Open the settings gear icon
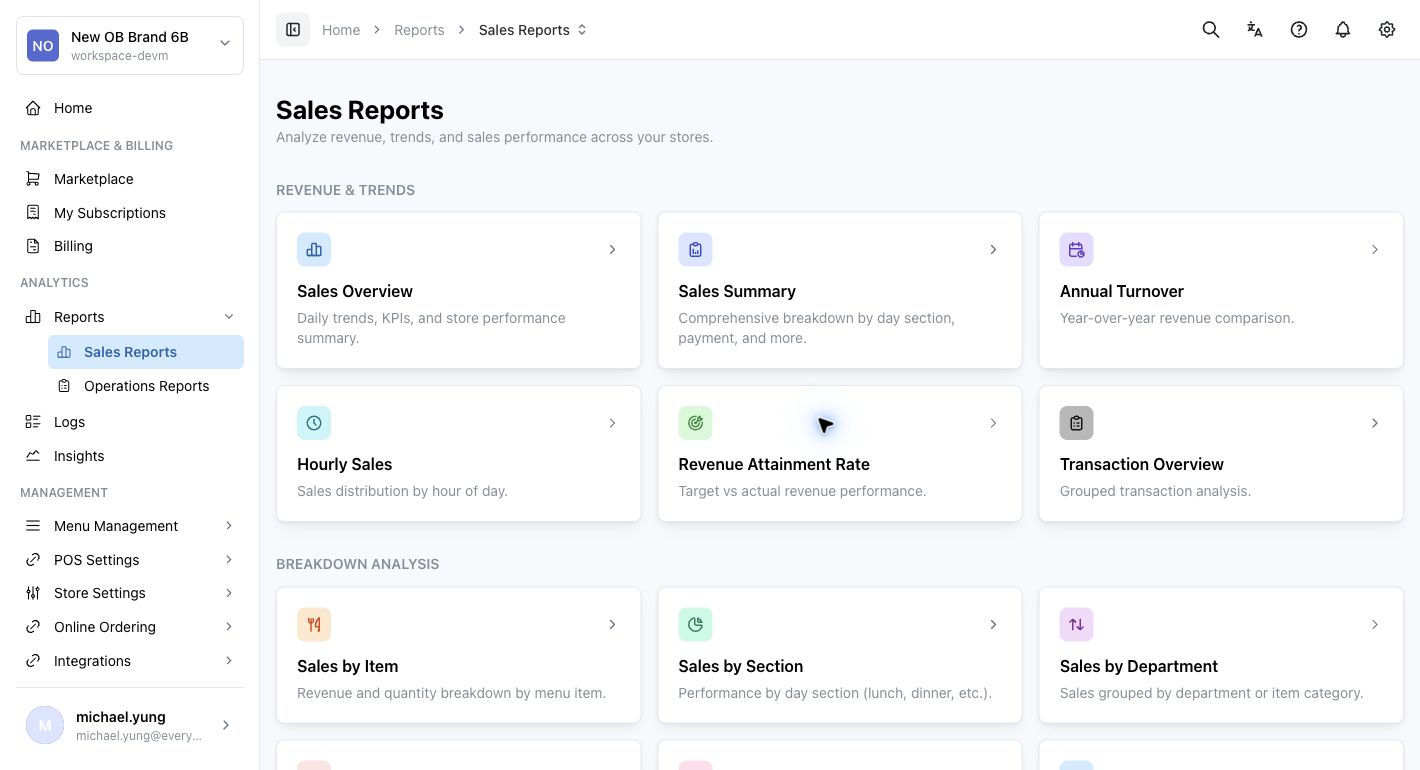The image size is (1420, 770). [x=1387, y=30]
